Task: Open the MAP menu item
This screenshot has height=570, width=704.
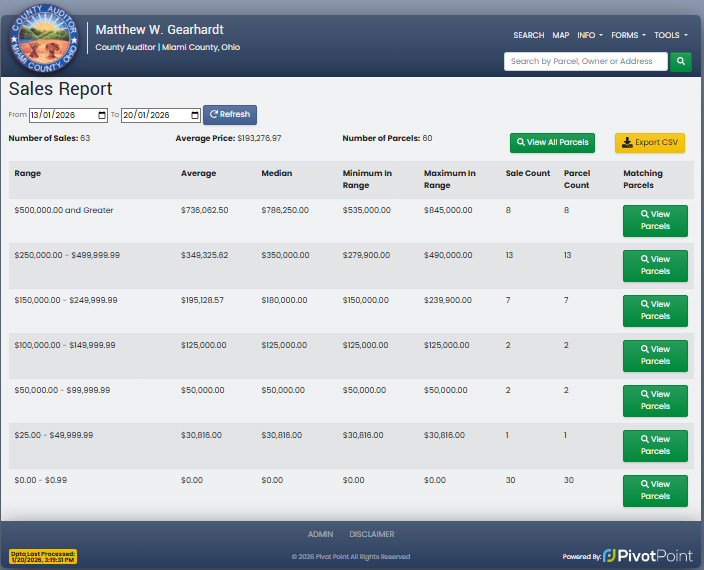Action: (x=561, y=35)
